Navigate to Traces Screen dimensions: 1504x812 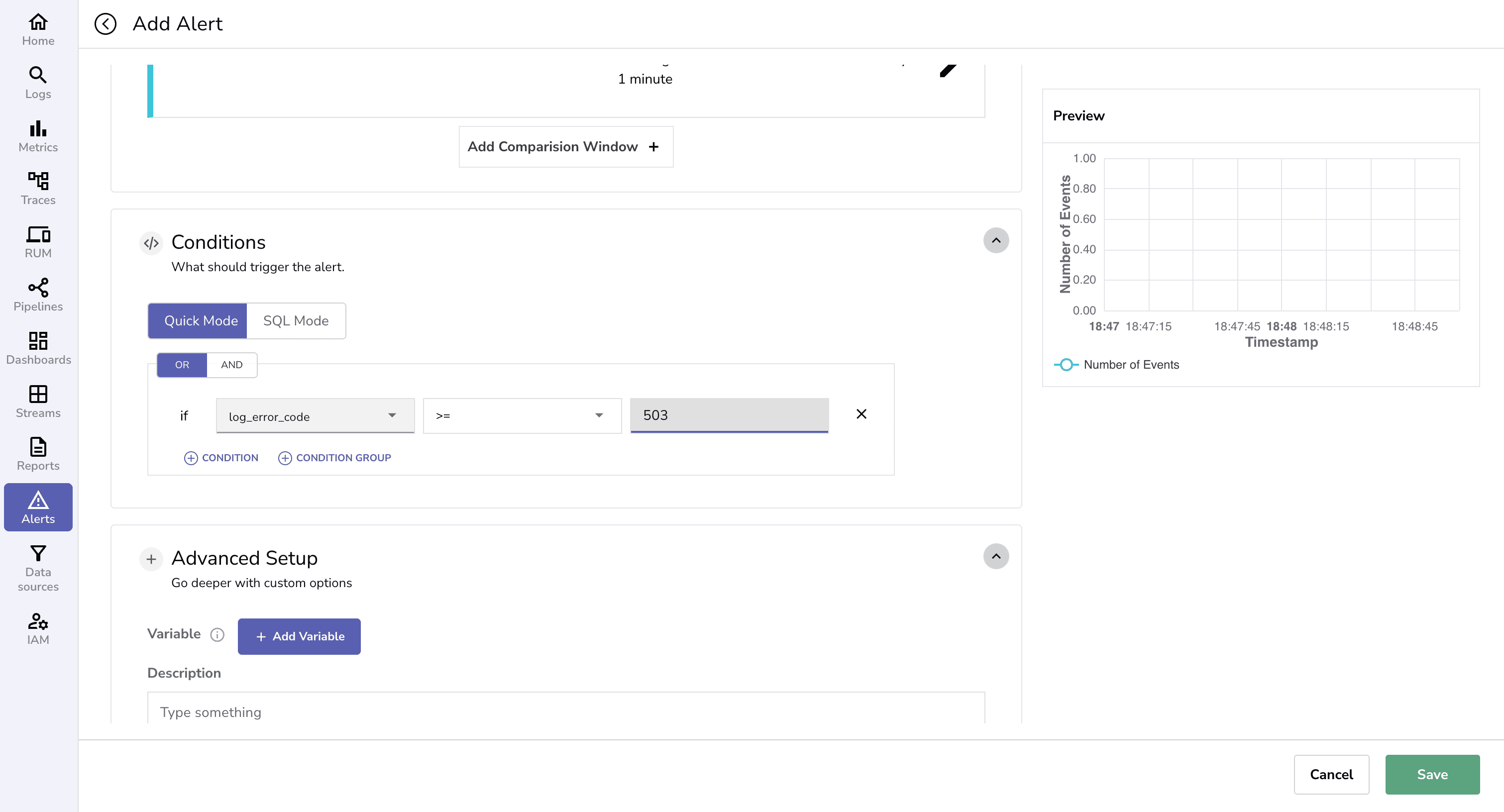click(37, 189)
